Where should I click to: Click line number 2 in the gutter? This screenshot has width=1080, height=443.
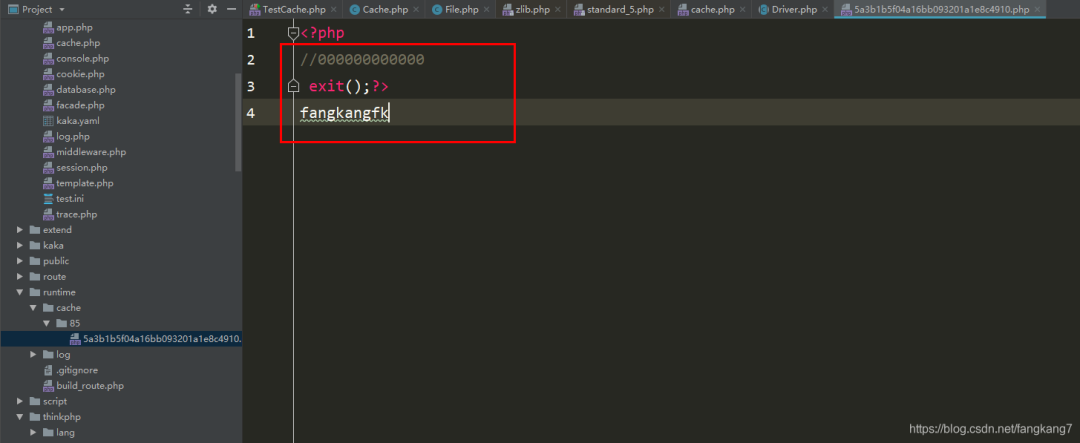tap(251, 60)
